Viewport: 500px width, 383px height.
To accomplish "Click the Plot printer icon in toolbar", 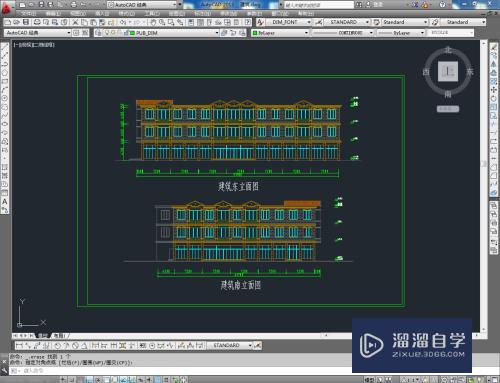I will 37,22.
